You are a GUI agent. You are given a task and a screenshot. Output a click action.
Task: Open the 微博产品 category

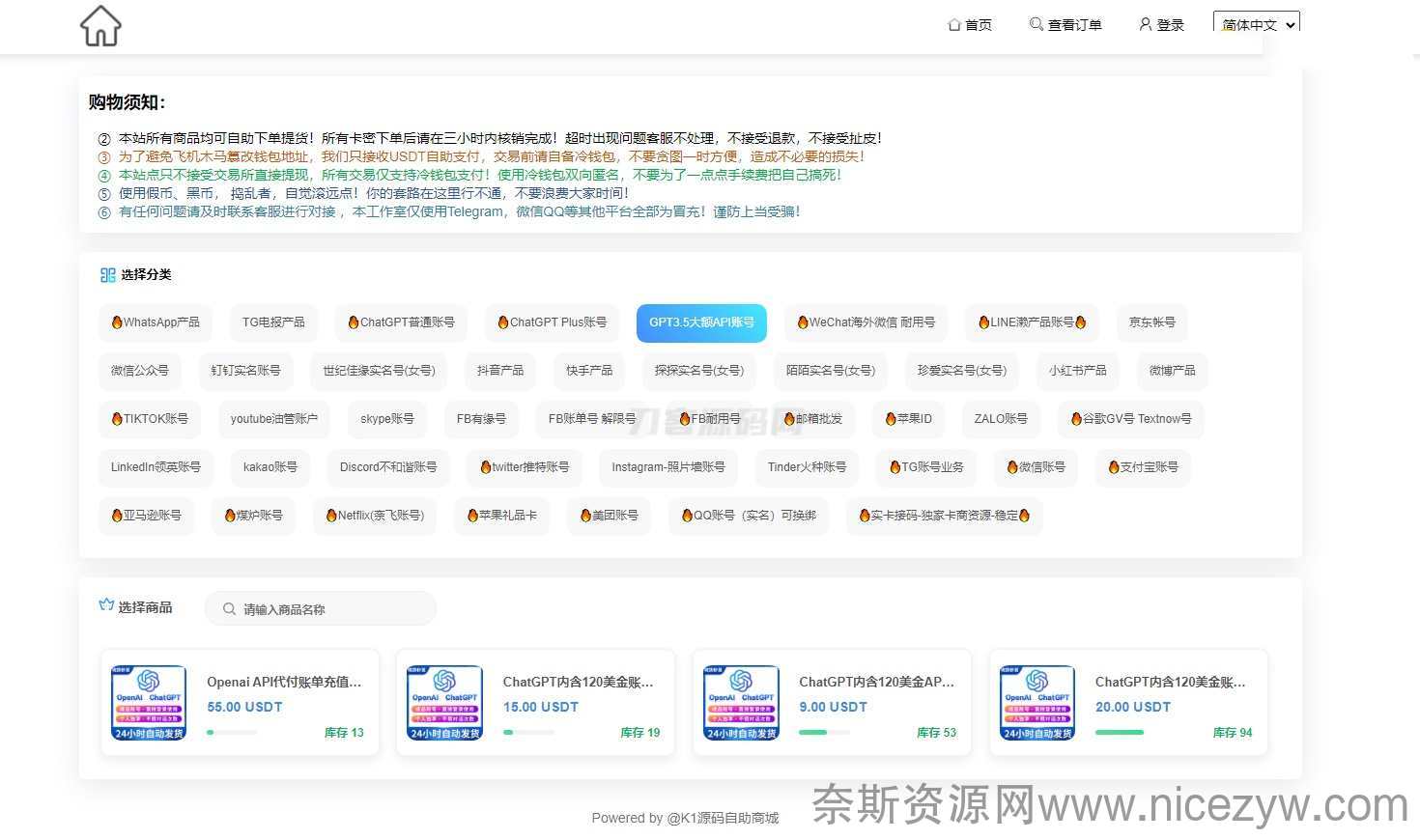tap(1172, 371)
